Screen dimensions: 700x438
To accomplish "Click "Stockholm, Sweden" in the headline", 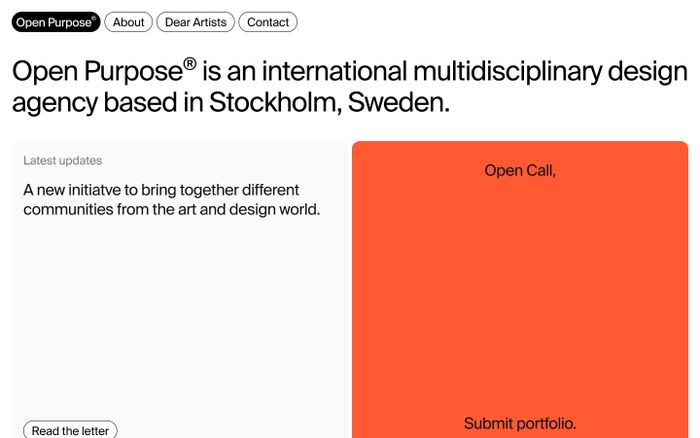I will (x=329, y=102).
